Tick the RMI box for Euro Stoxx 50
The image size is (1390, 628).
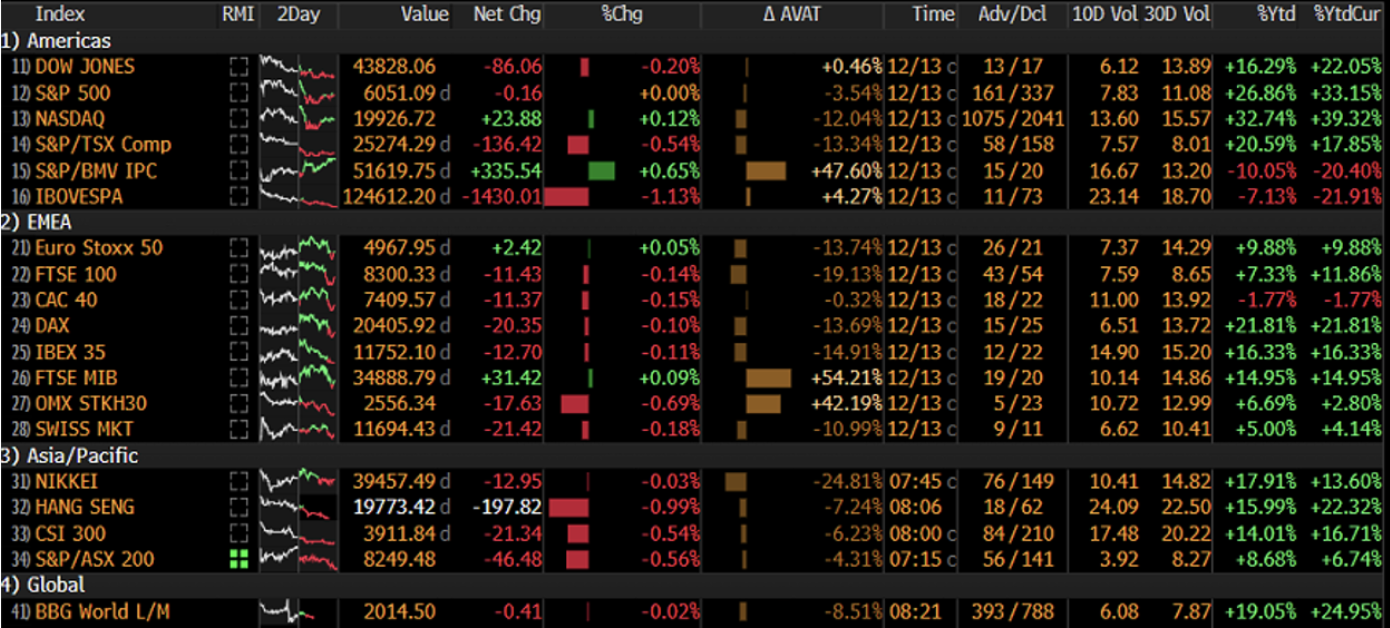pos(237,248)
